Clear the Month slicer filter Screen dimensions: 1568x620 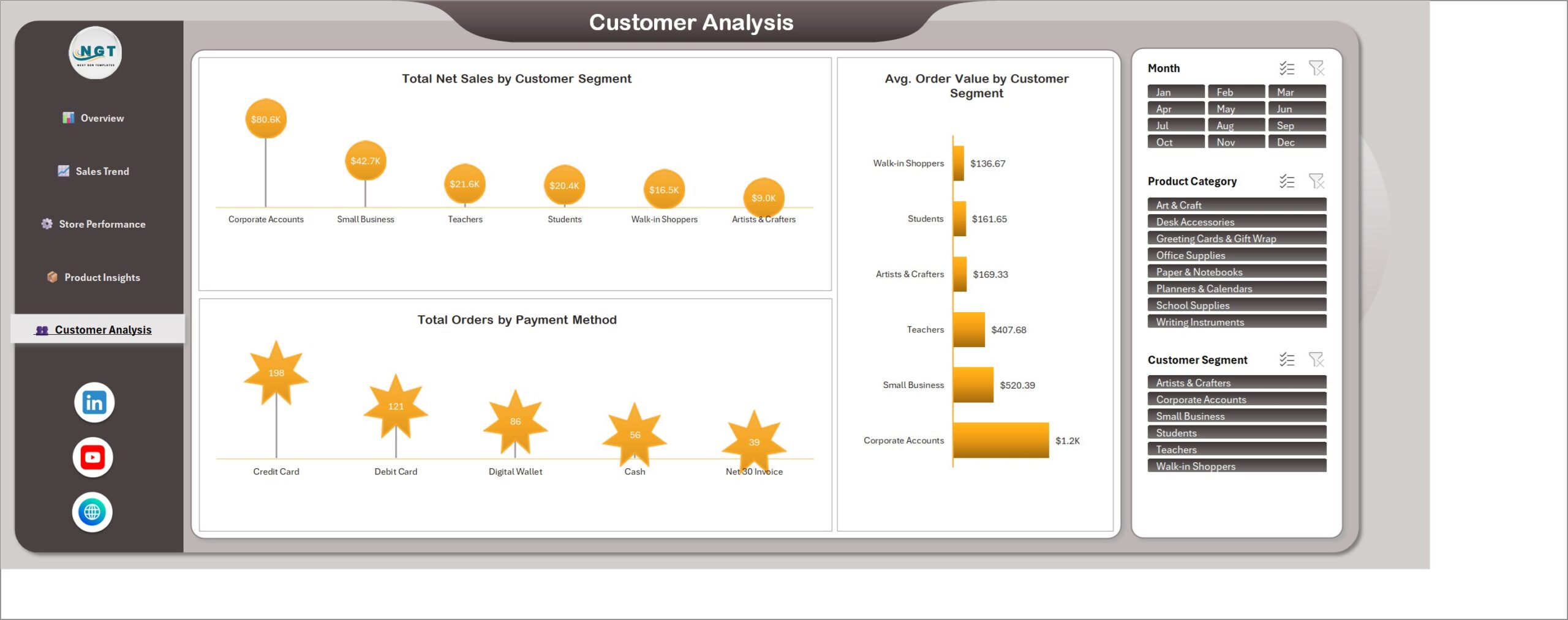(1316, 68)
